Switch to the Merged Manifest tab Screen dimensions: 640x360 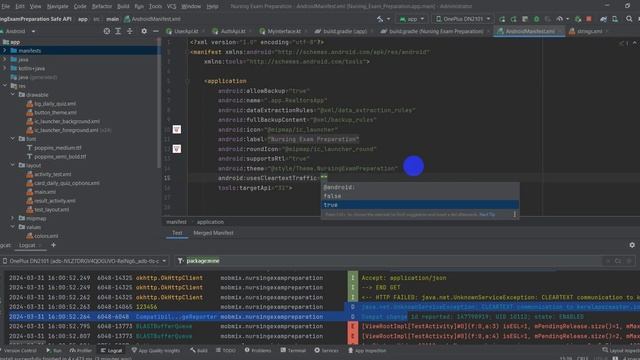click(x=213, y=233)
